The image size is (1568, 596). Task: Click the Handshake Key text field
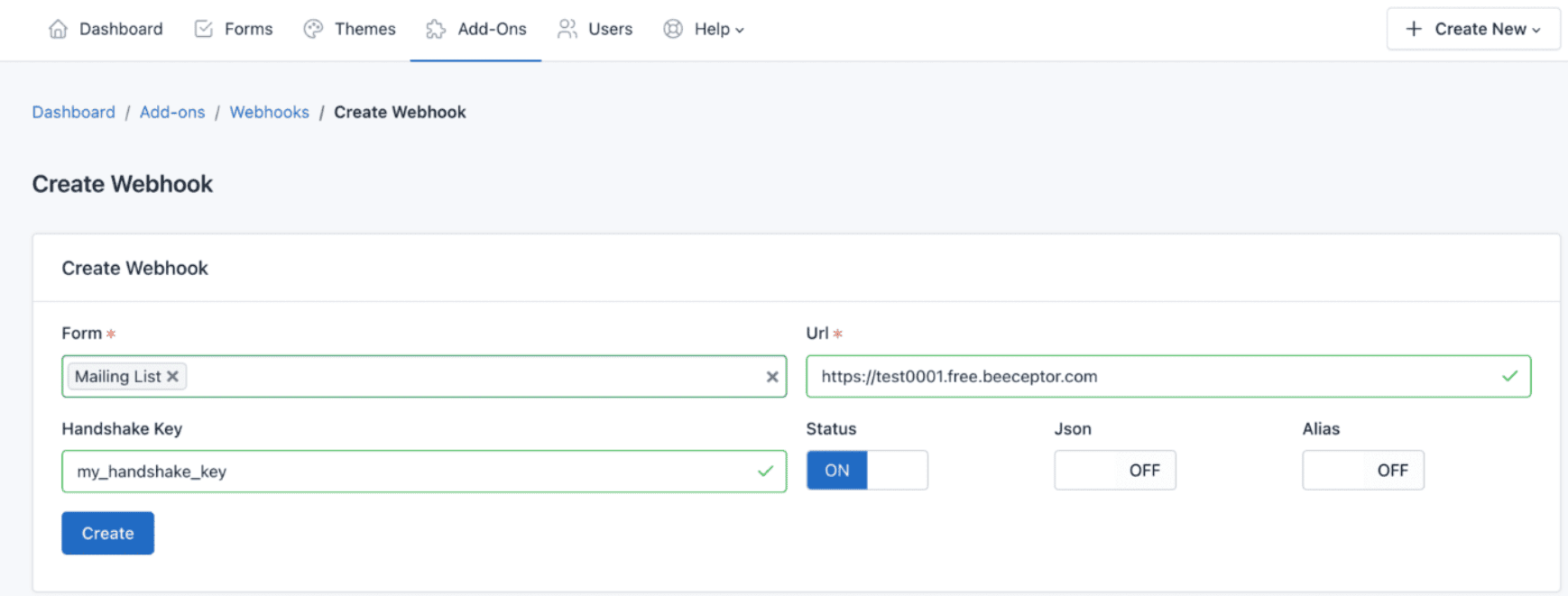click(x=406, y=472)
